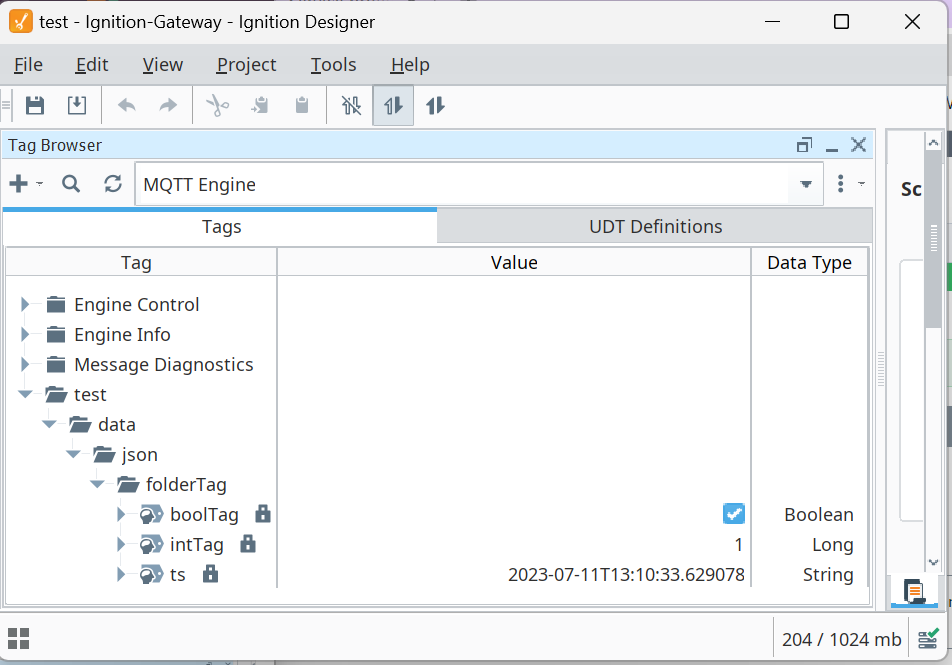Viewport: 952px width, 665px height.
Task: Click the scroll up arrow in right panel
Action: point(933,143)
